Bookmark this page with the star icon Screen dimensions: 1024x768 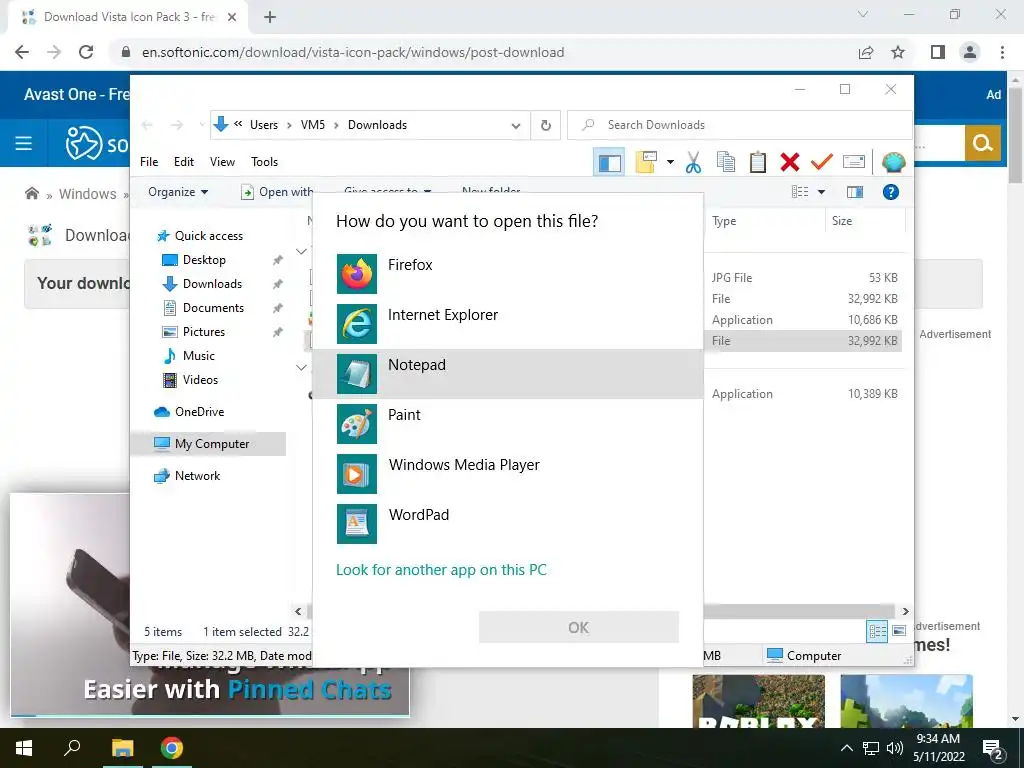pos(898,52)
